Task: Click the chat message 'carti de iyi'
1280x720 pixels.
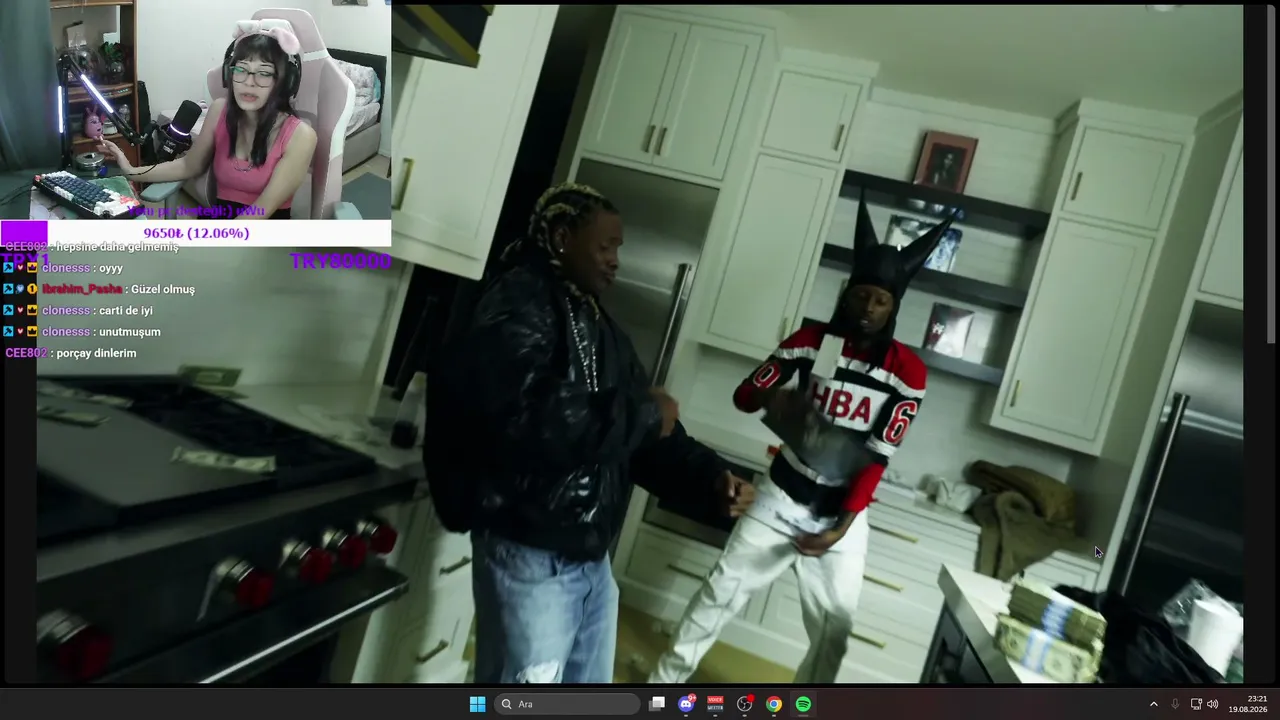Action: (125, 310)
